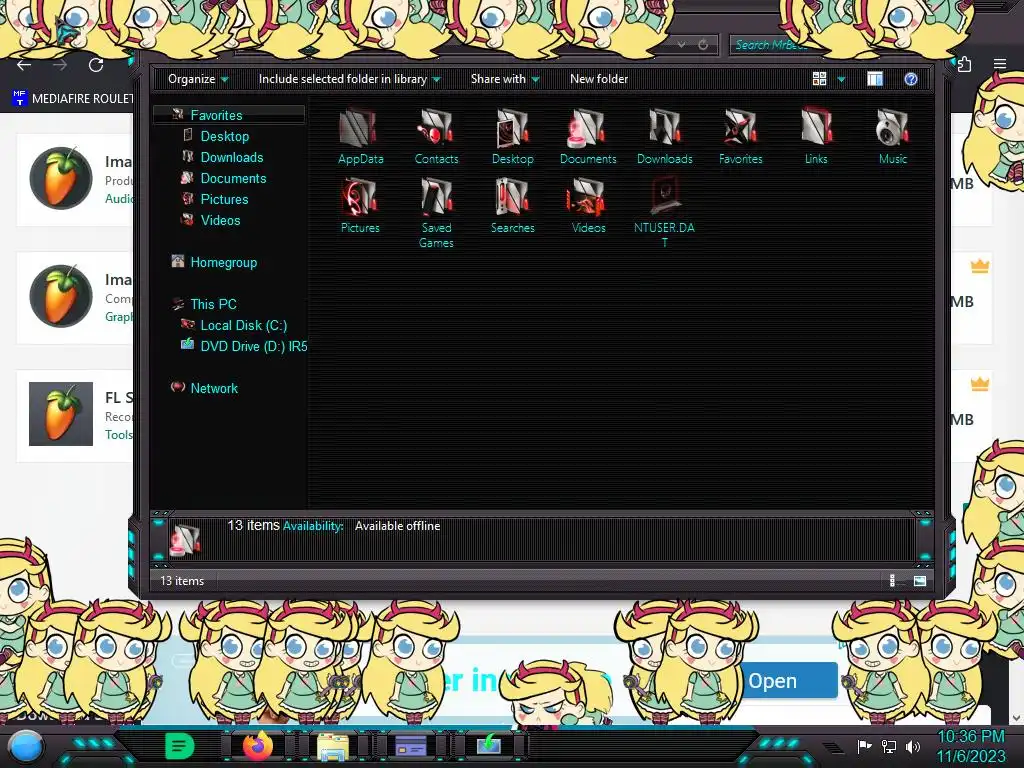Click the network tray icon

(889, 746)
